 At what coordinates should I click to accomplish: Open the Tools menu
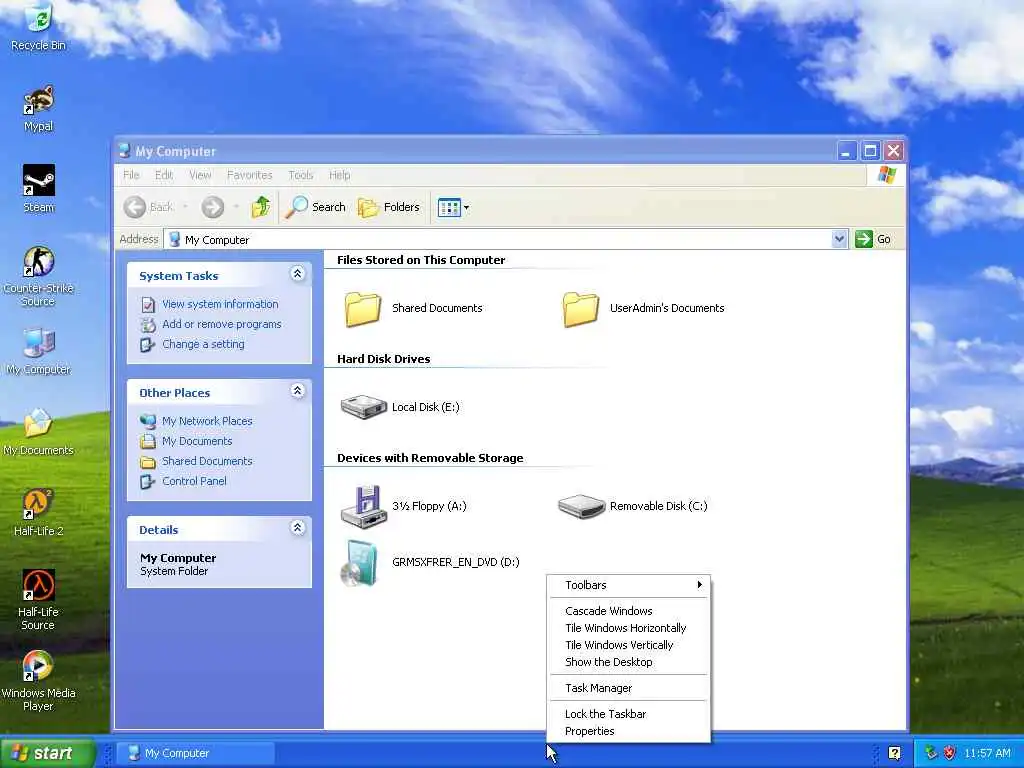pyautogui.click(x=300, y=175)
